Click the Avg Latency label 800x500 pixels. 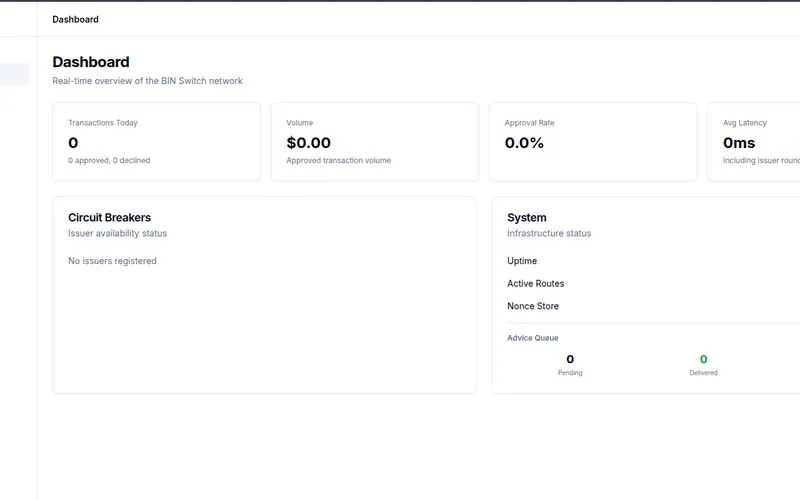pyautogui.click(x=745, y=123)
